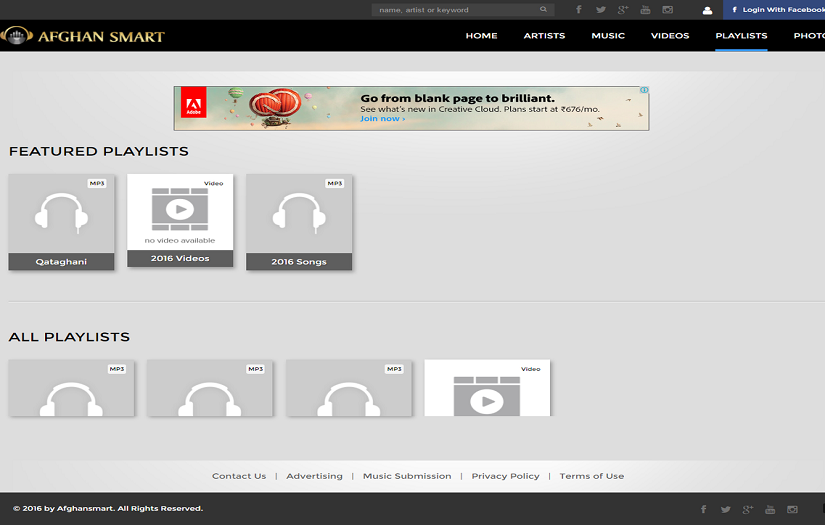Click the Video badge on 2016 Videos card
Image resolution: width=825 pixels, height=525 pixels.
214,184
